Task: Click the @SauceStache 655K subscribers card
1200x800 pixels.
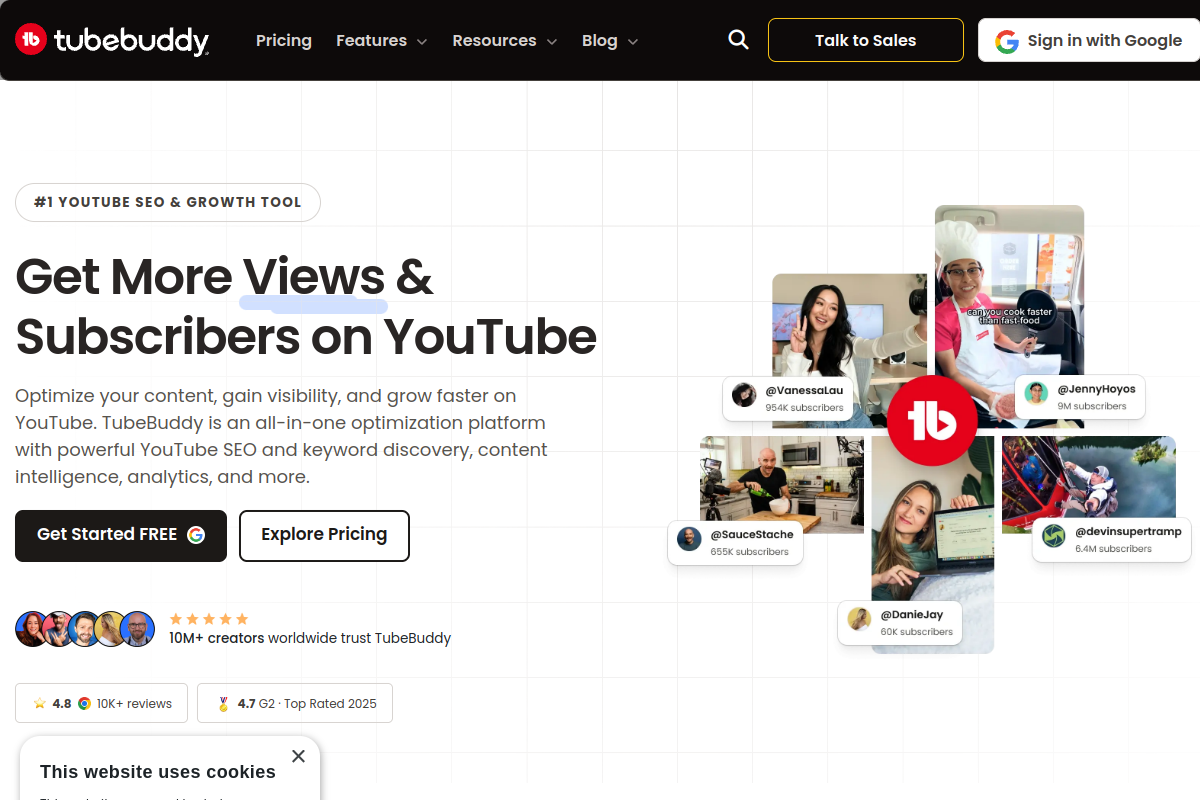Action: 735,542
